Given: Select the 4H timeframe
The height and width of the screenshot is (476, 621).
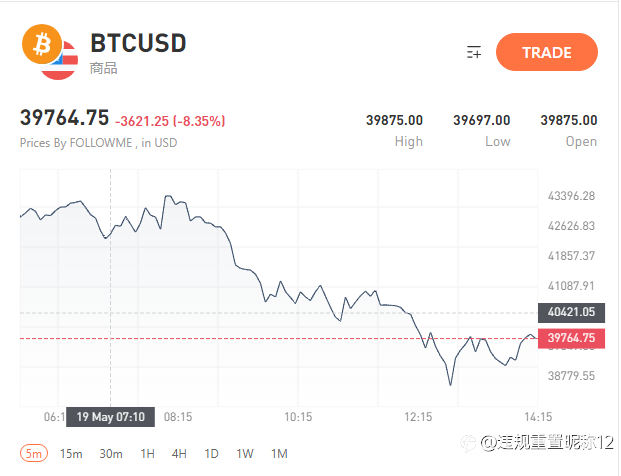Looking at the screenshot, I should (179, 454).
